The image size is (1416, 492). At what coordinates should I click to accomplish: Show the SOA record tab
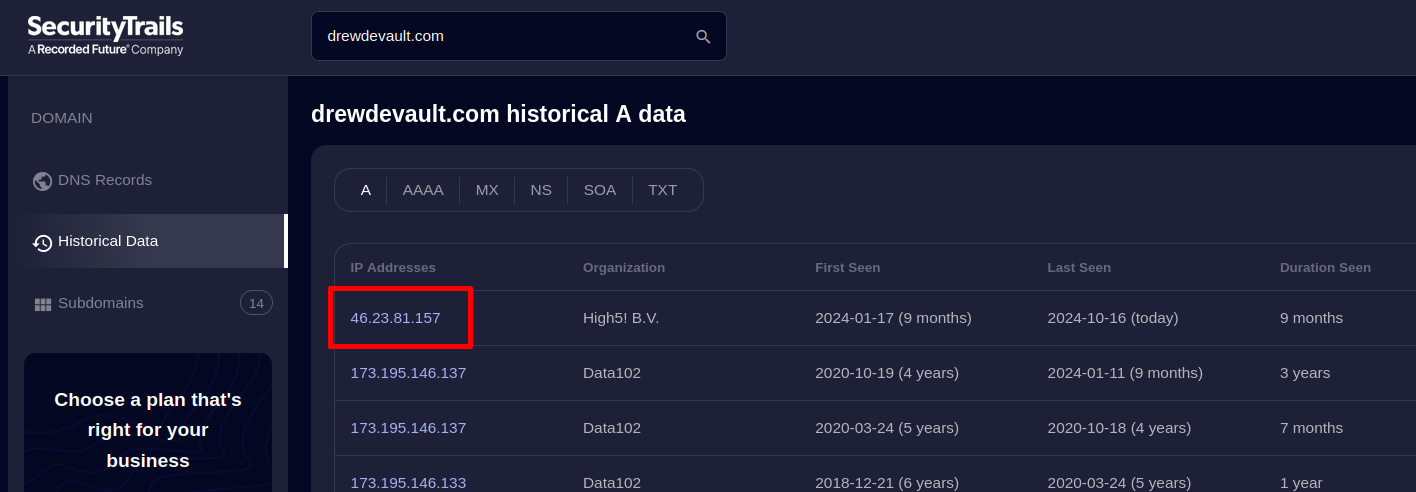coord(600,190)
